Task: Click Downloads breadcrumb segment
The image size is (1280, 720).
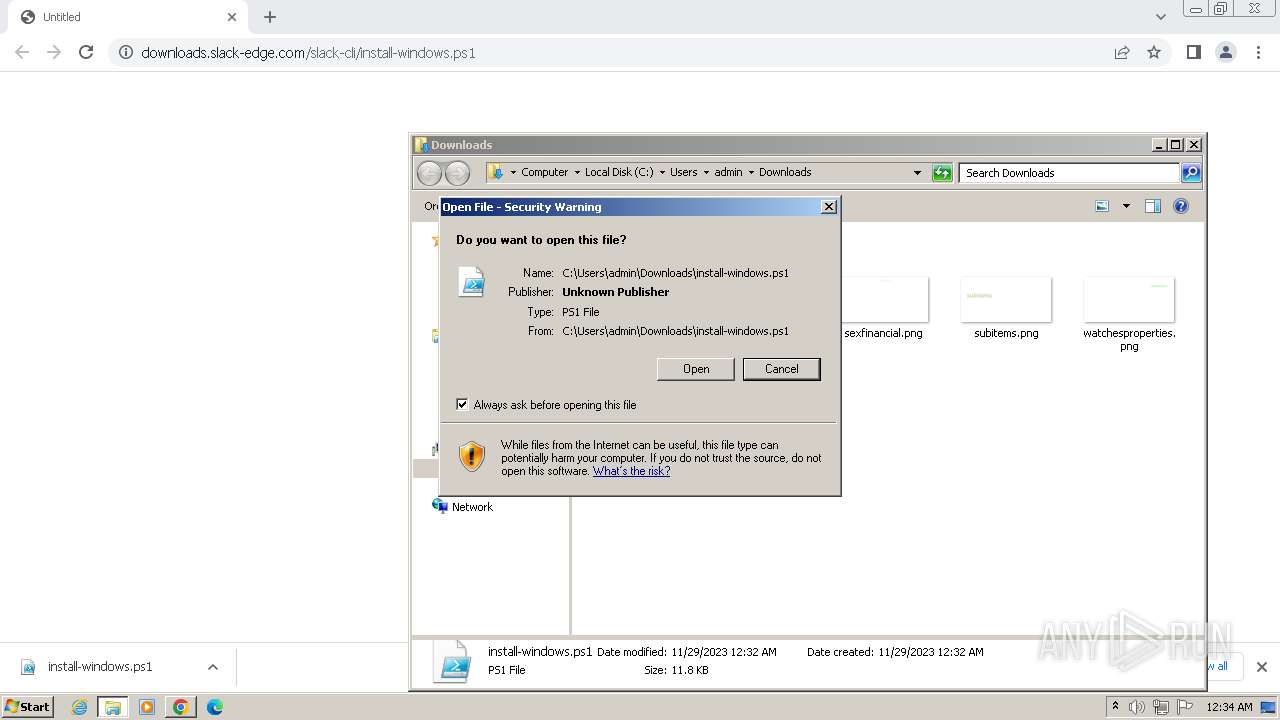Action: (785, 172)
